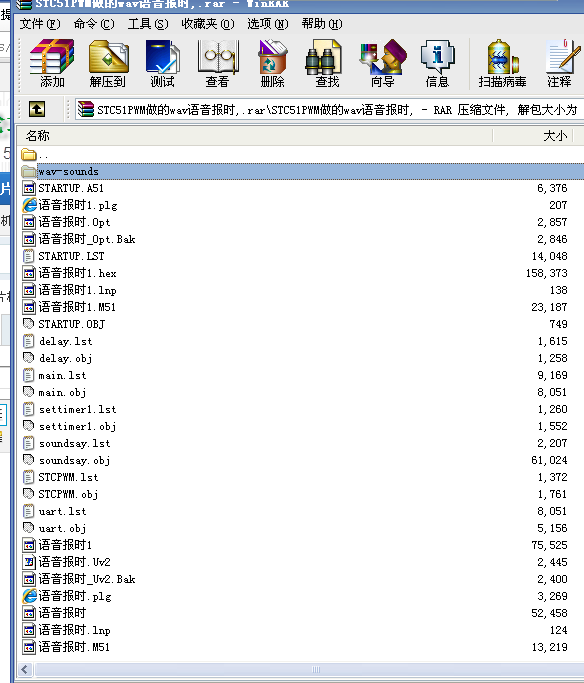Select the file settimer1.lst
The image size is (584, 683).
[78, 409]
